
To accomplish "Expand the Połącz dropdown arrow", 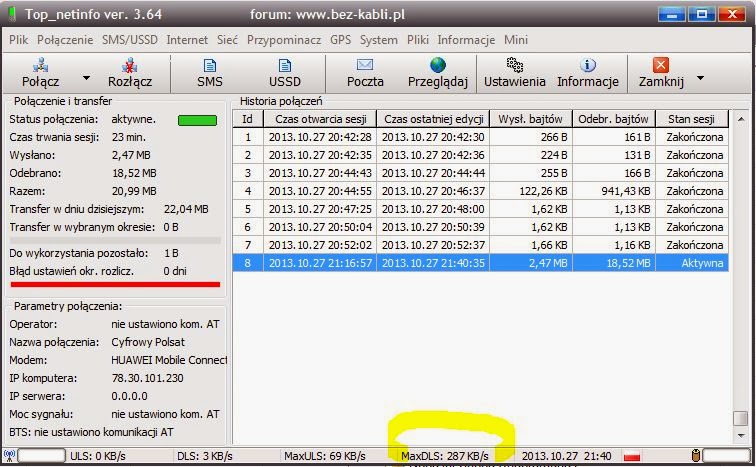I will 86,78.
